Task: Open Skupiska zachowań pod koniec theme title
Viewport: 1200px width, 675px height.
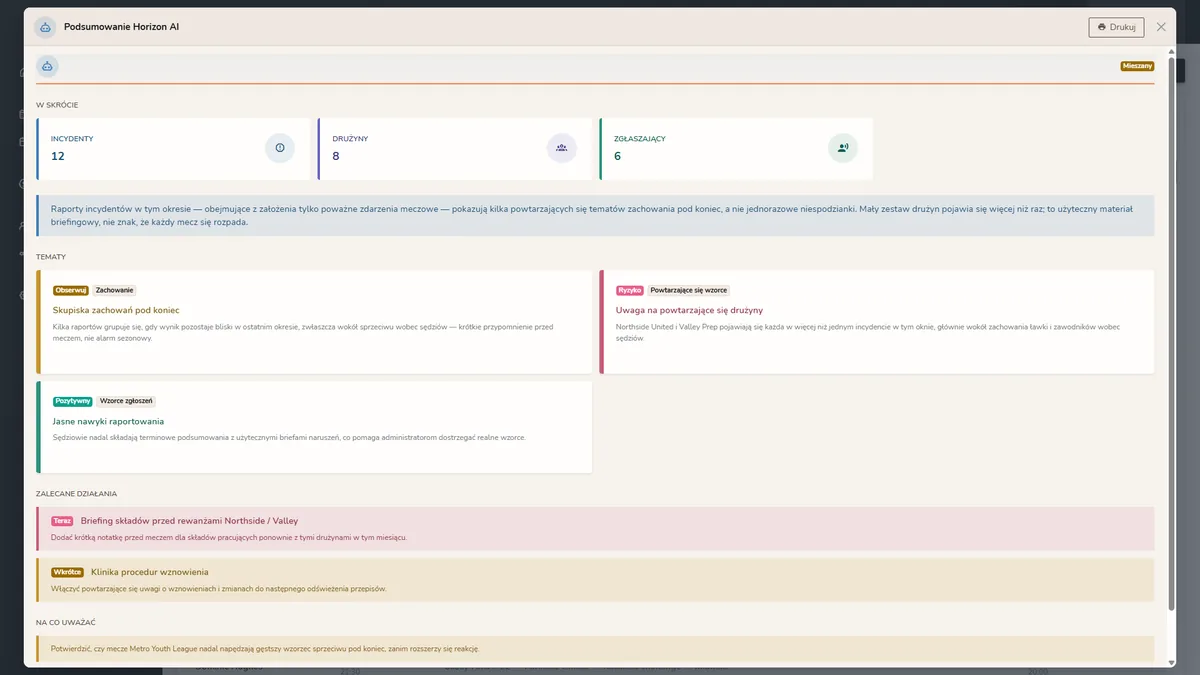Action: 116,311
